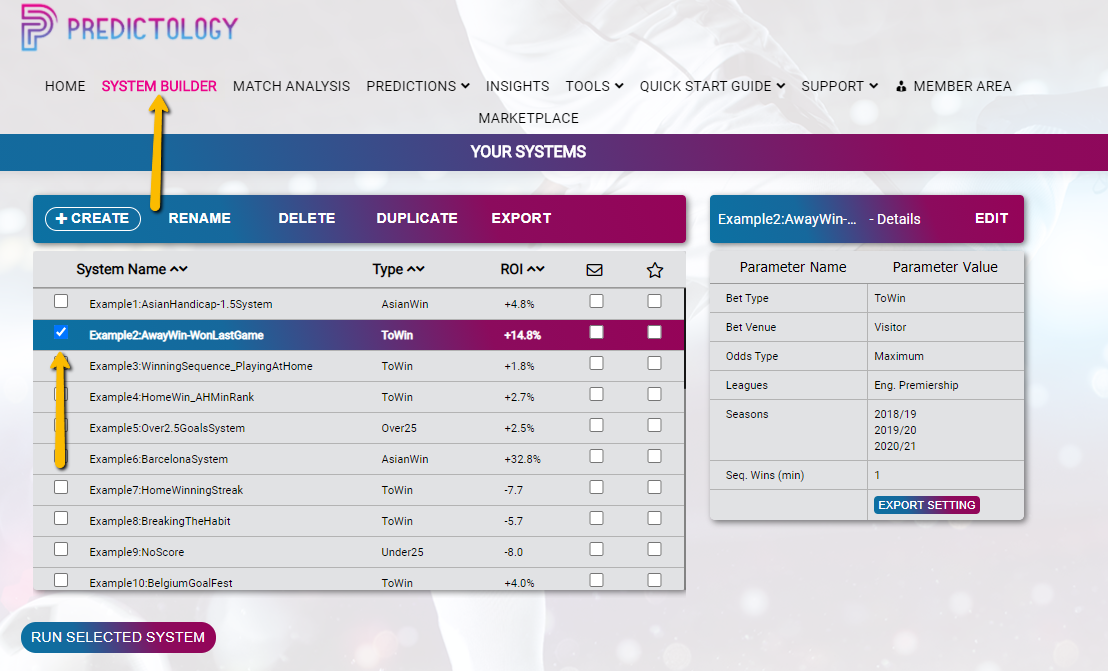1108x671 pixels.
Task: Expand the Quick Start Guide menu
Action: click(x=712, y=86)
